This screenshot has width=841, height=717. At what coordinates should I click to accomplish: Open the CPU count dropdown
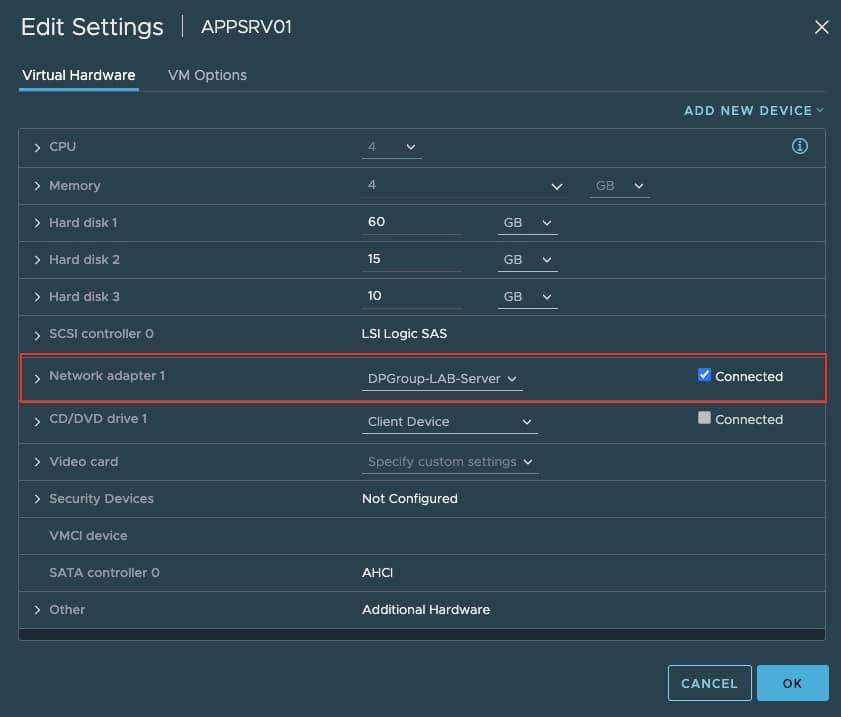click(x=392, y=147)
